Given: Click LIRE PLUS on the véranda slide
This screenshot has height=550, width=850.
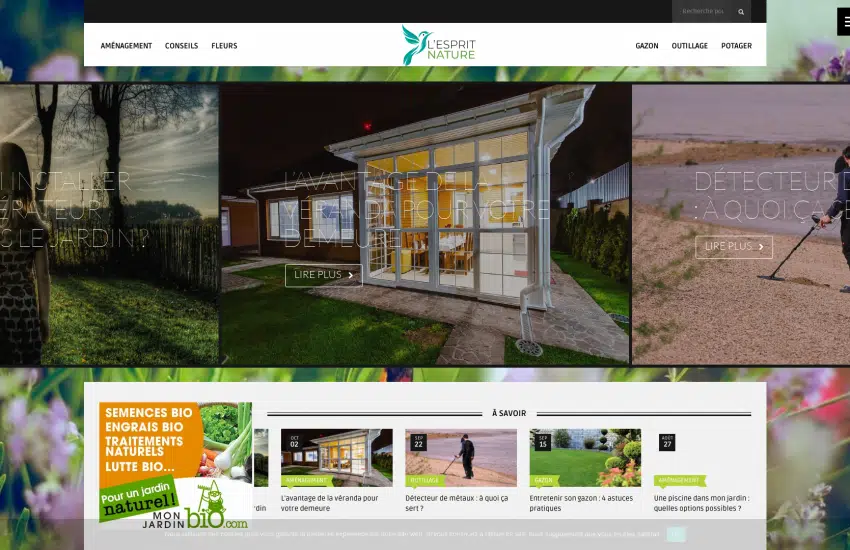Looking at the screenshot, I should (x=324, y=275).
